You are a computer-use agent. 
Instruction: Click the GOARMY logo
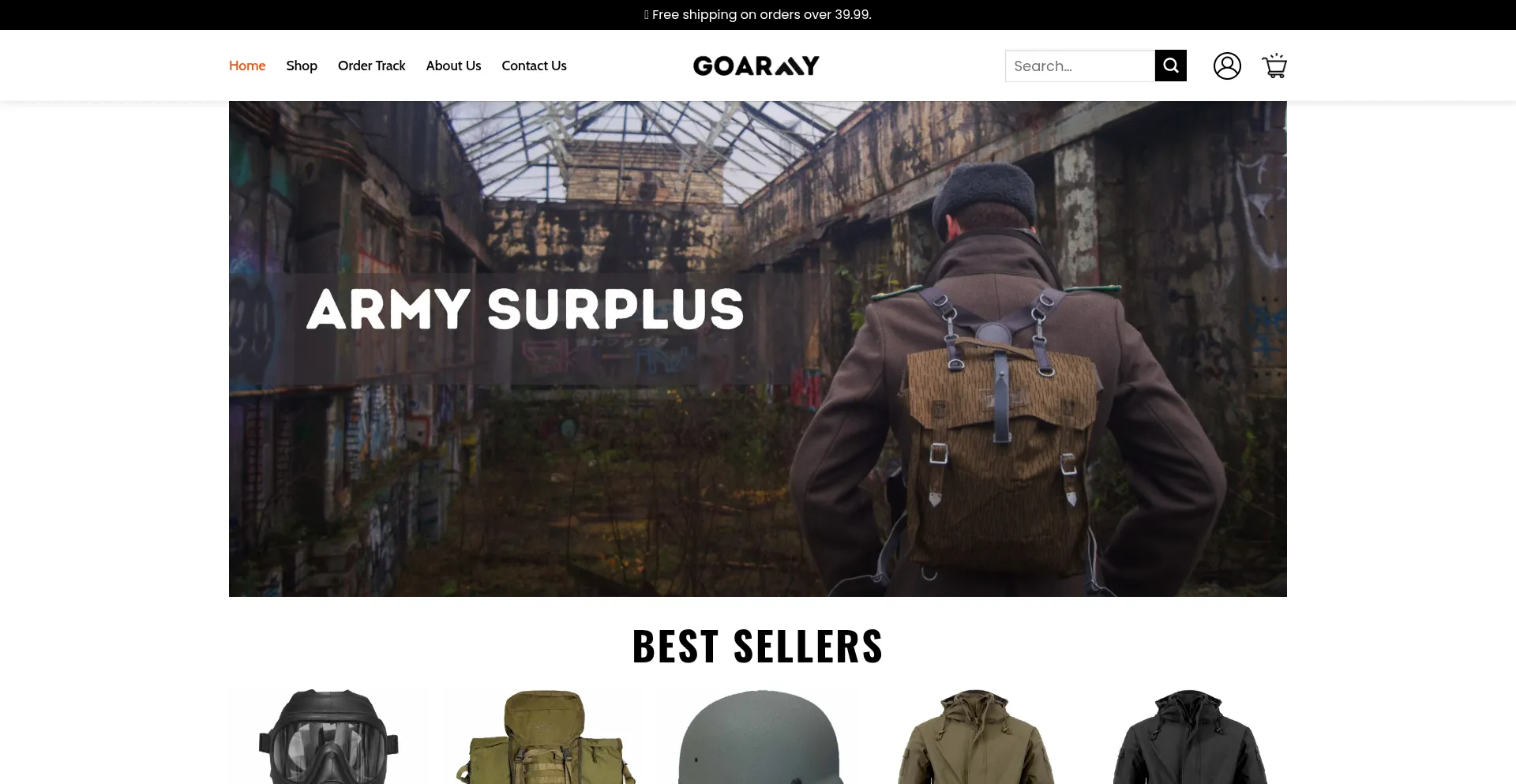pos(756,66)
